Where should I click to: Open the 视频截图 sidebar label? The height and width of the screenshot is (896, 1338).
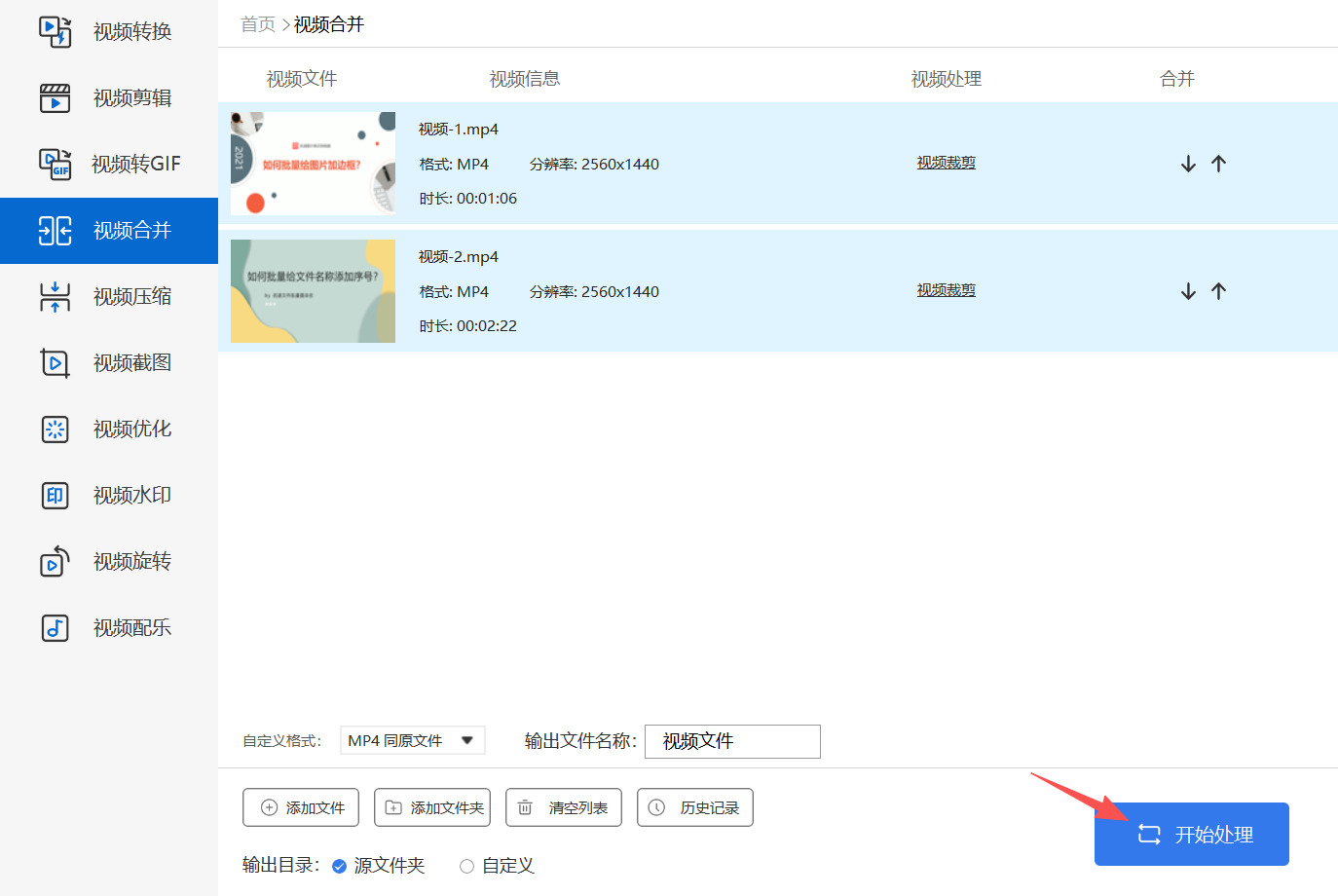click(132, 362)
